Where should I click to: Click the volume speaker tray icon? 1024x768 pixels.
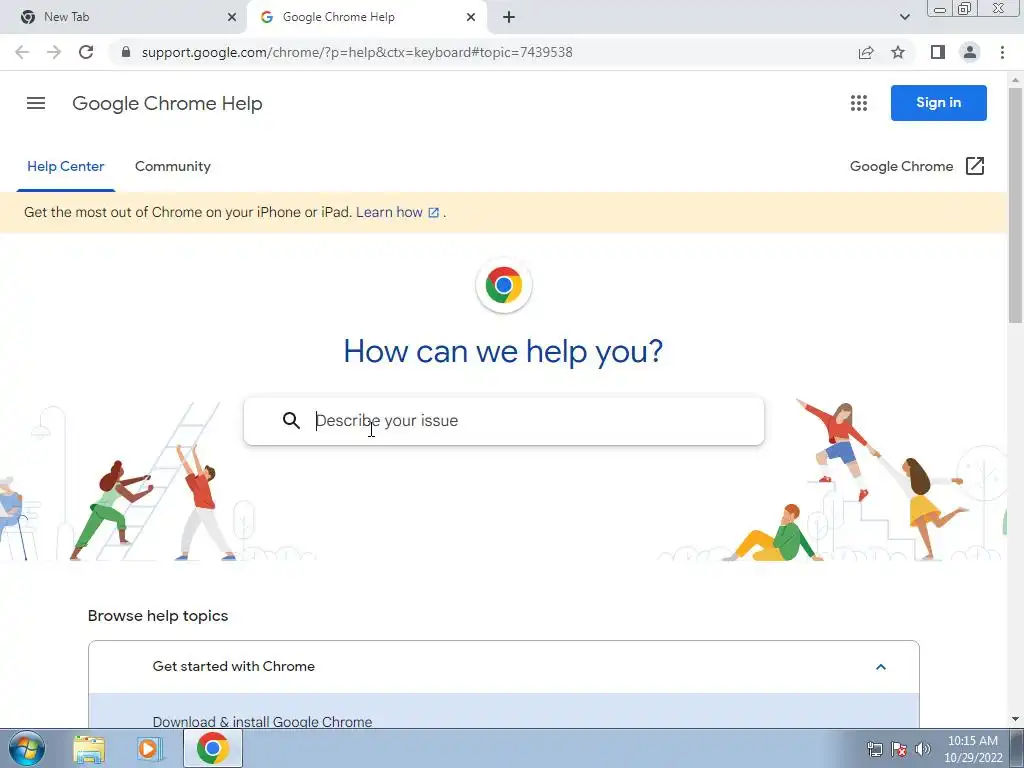[x=923, y=749]
